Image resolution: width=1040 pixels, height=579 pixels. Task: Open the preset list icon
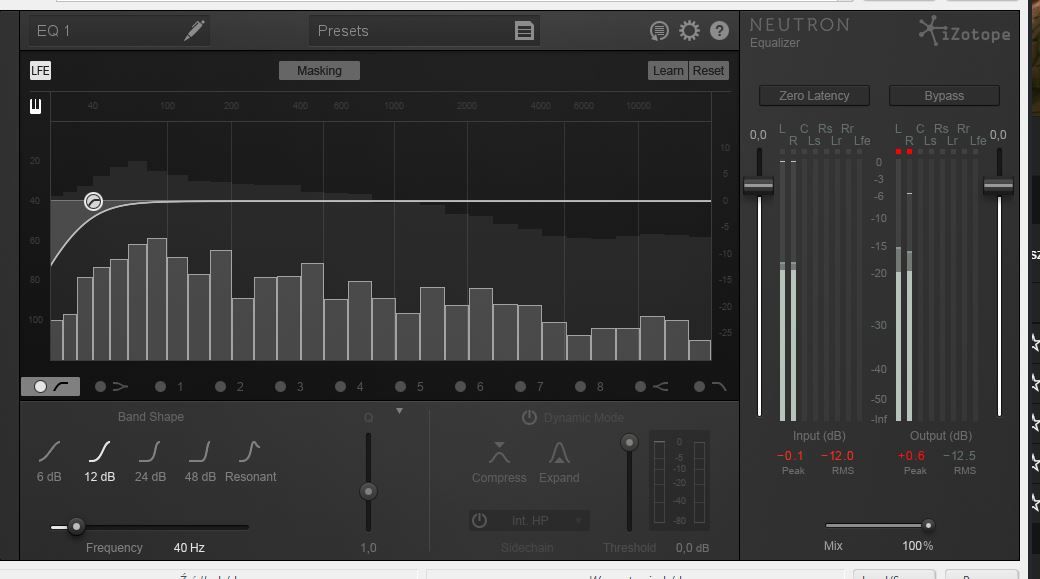pyautogui.click(x=524, y=31)
